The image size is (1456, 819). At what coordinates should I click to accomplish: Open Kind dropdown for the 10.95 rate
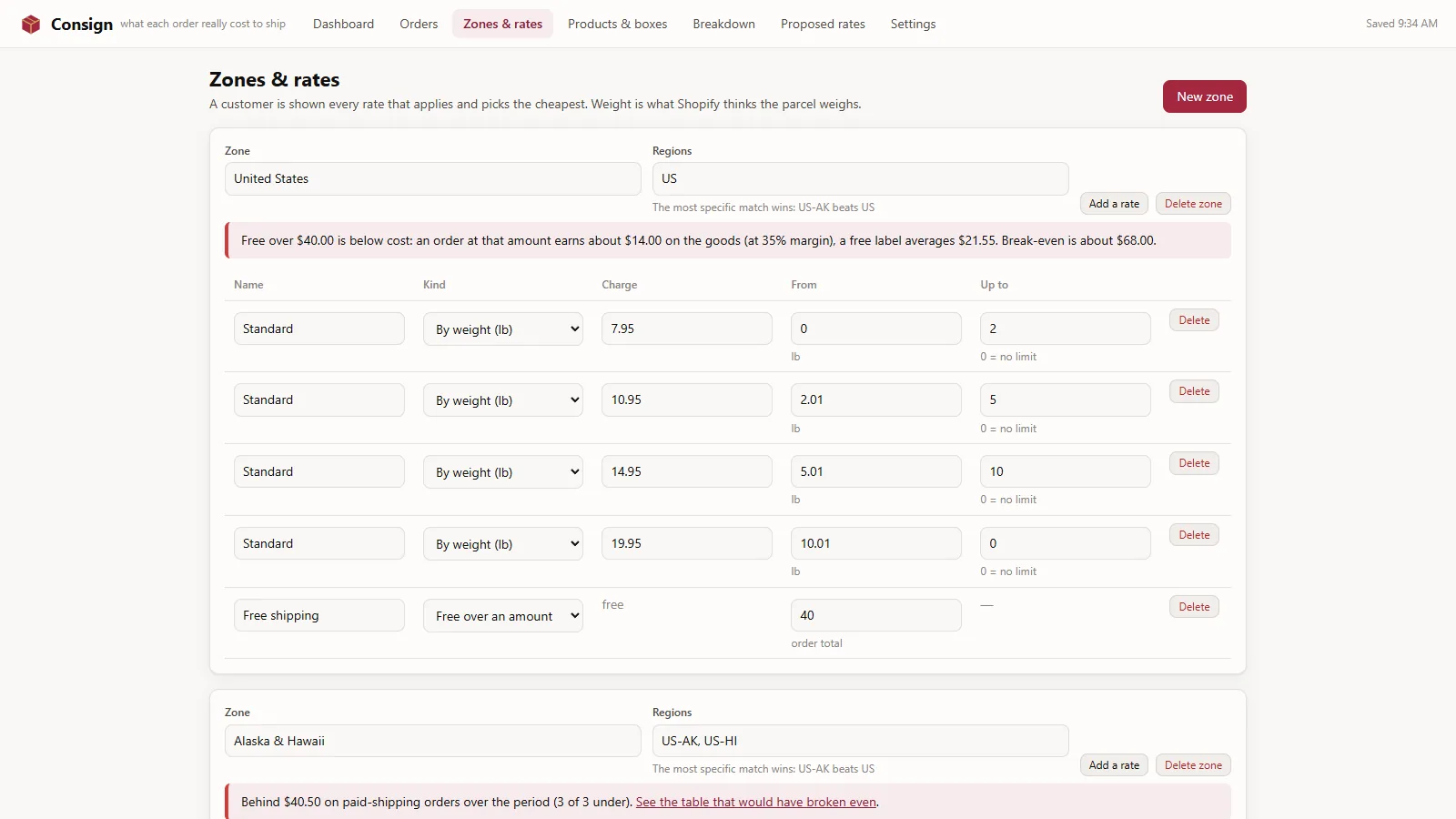point(503,400)
